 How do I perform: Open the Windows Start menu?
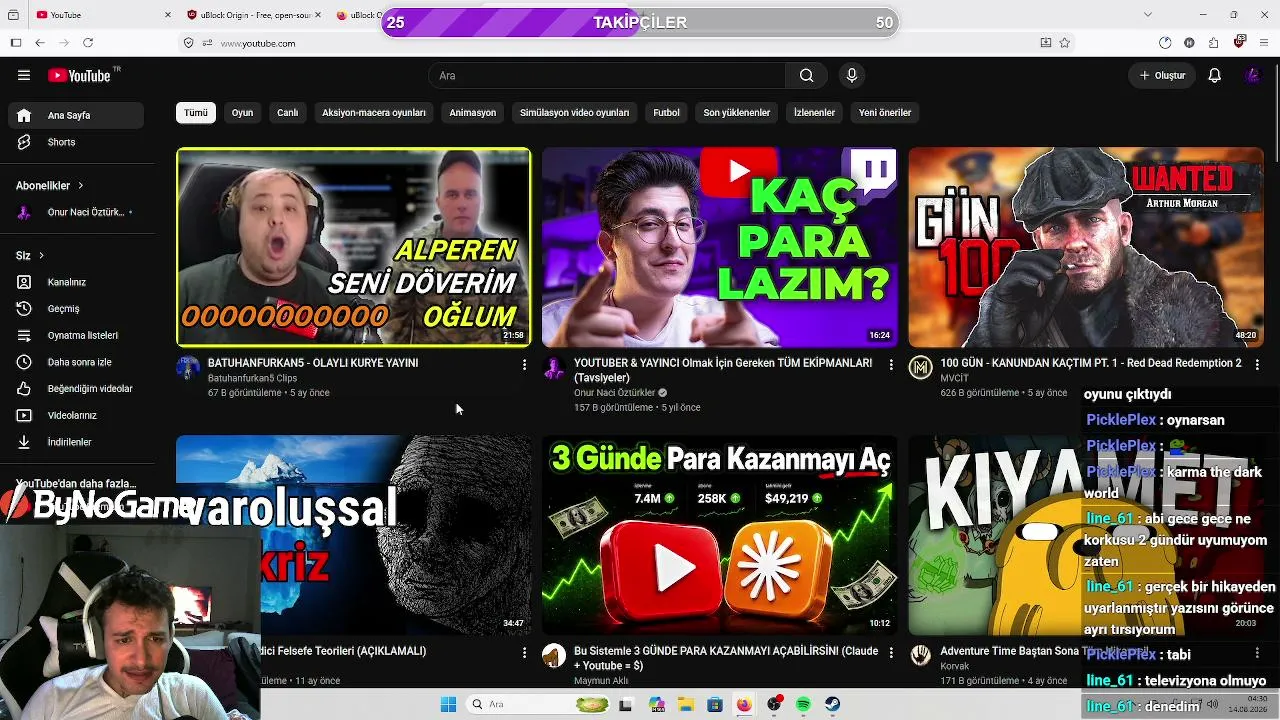pyautogui.click(x=448, y=704)
